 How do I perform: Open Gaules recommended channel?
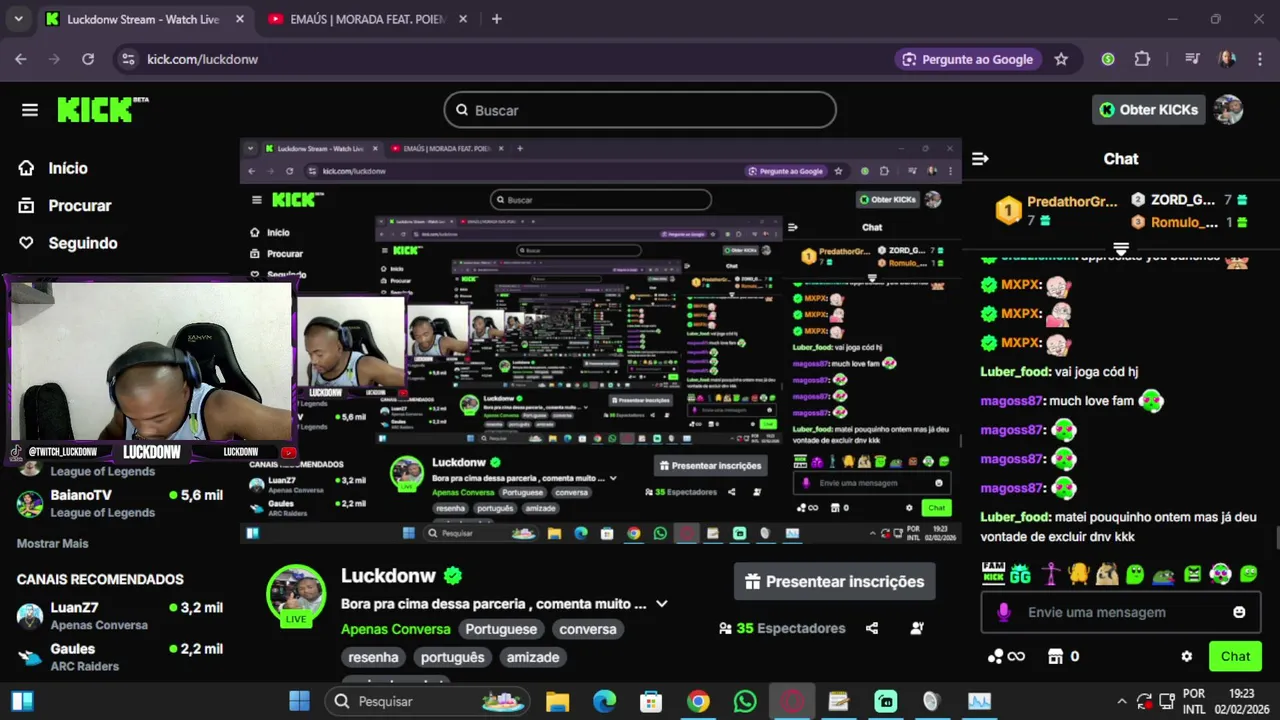coord(120,657)
